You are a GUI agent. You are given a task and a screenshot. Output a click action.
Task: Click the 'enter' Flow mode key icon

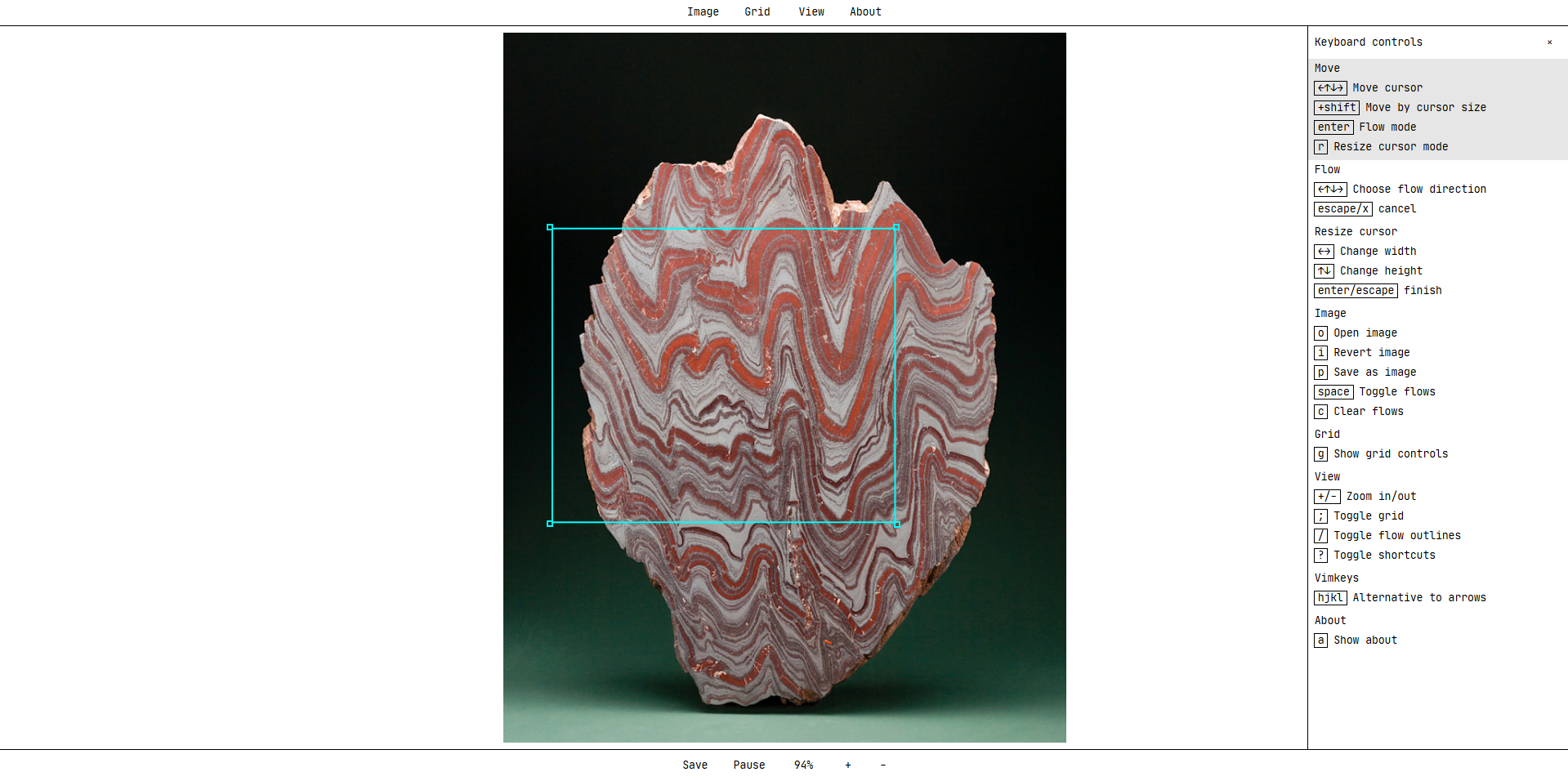(1333, 127)
